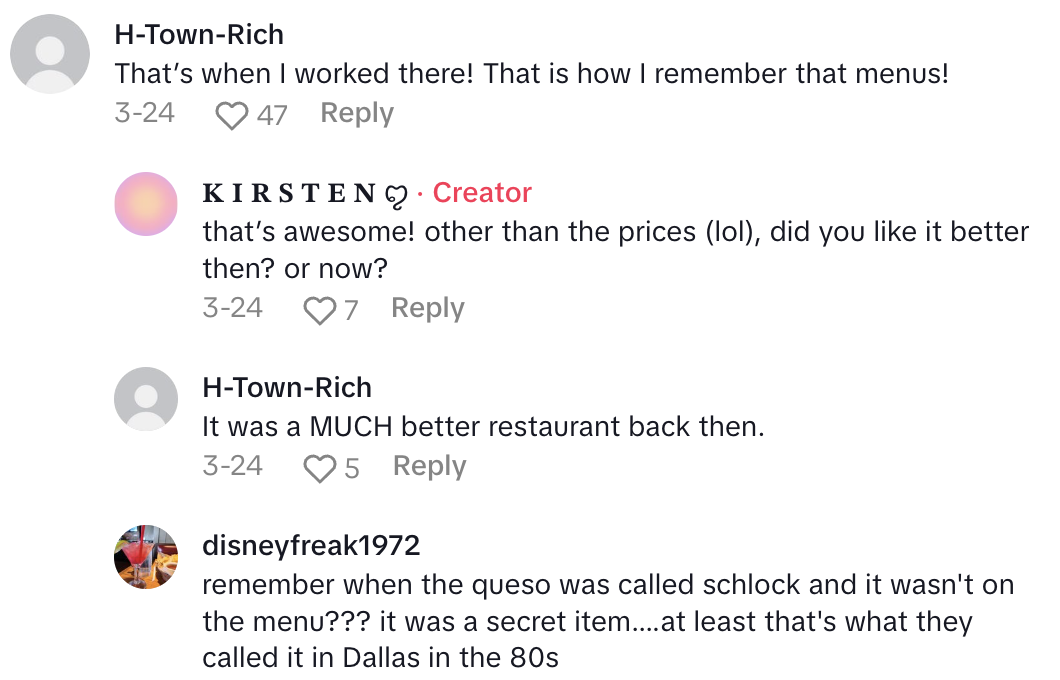The width and height of the screenshot is (1060, 680).
Task: Click the heart emoji in KIRSTEN's username
Action: pos(397,193)
